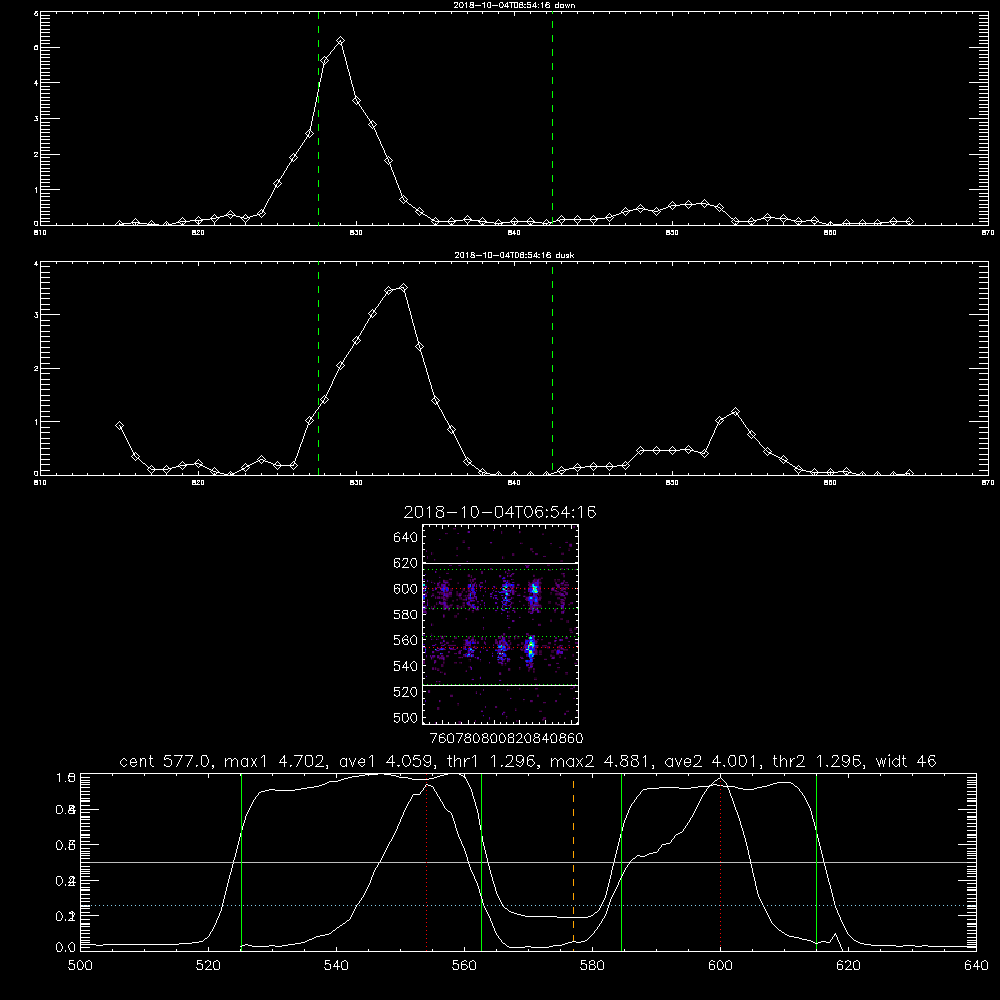The height and width of the screenshot is (1000, 1000).
Task: Click the green boundary line near 615 in the bottom plot
Action: (x=816, y=861)
